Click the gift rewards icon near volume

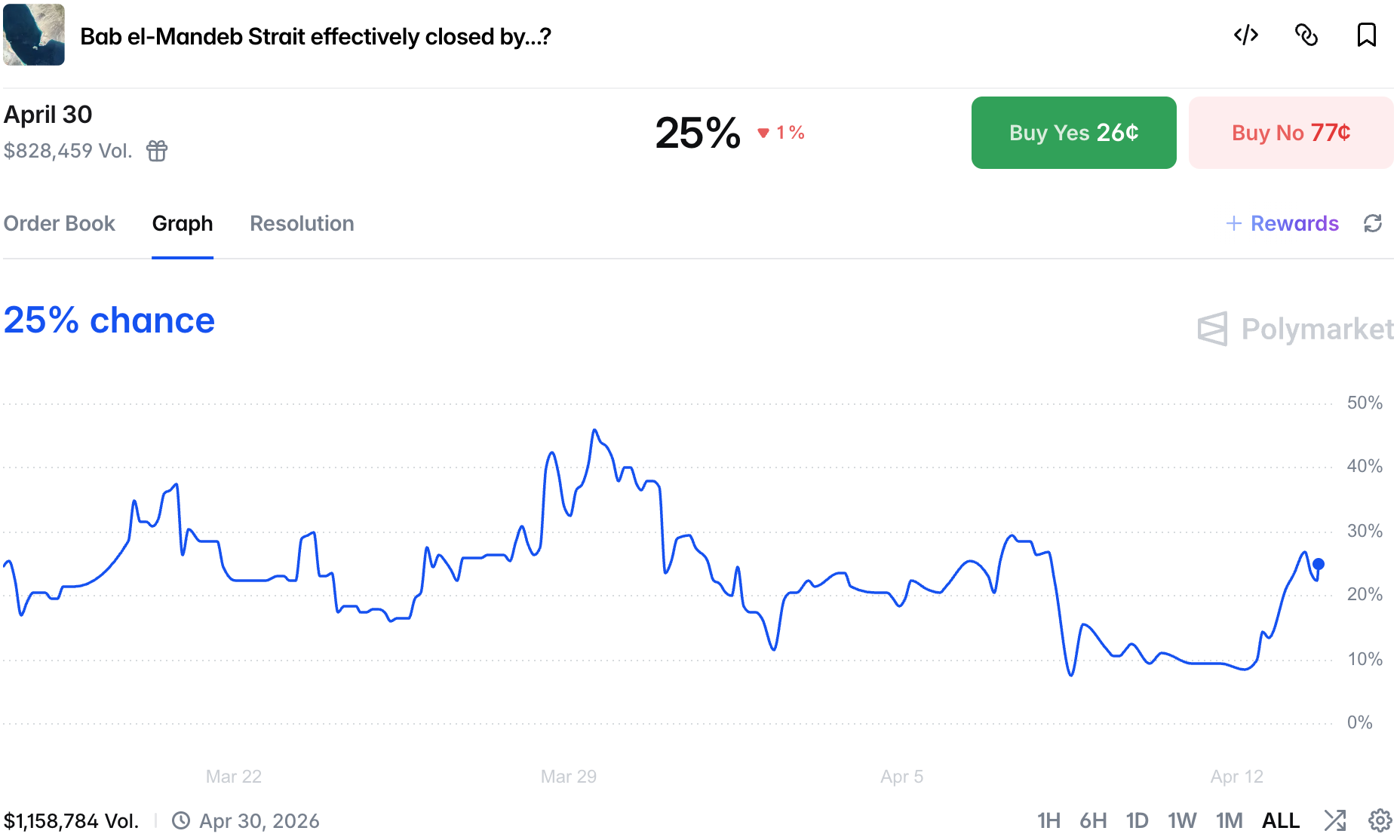coord(157,151)
